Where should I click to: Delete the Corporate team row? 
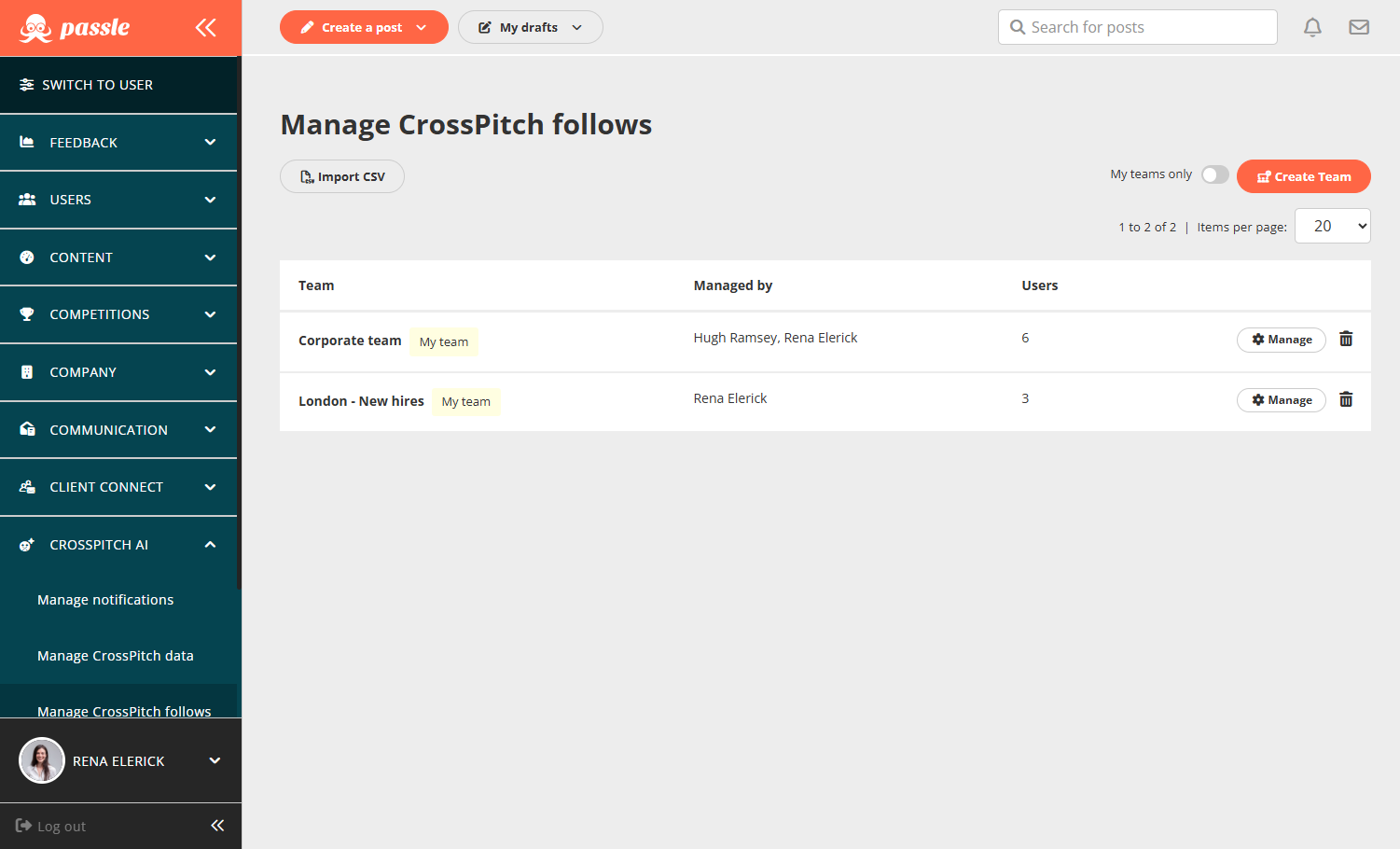[x=1346, y=339]
